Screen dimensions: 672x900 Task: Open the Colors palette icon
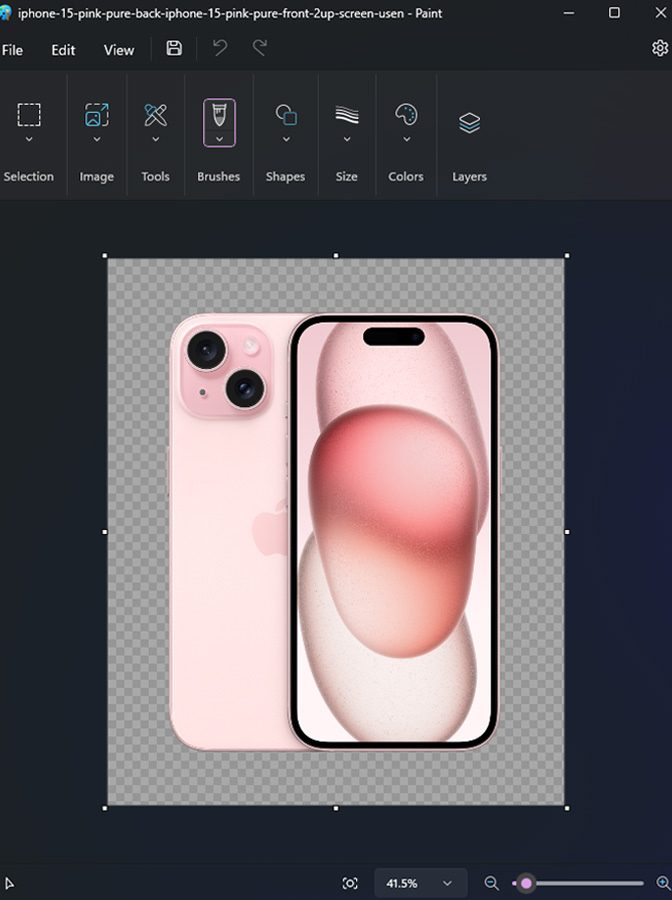click(x=406, y=115)
